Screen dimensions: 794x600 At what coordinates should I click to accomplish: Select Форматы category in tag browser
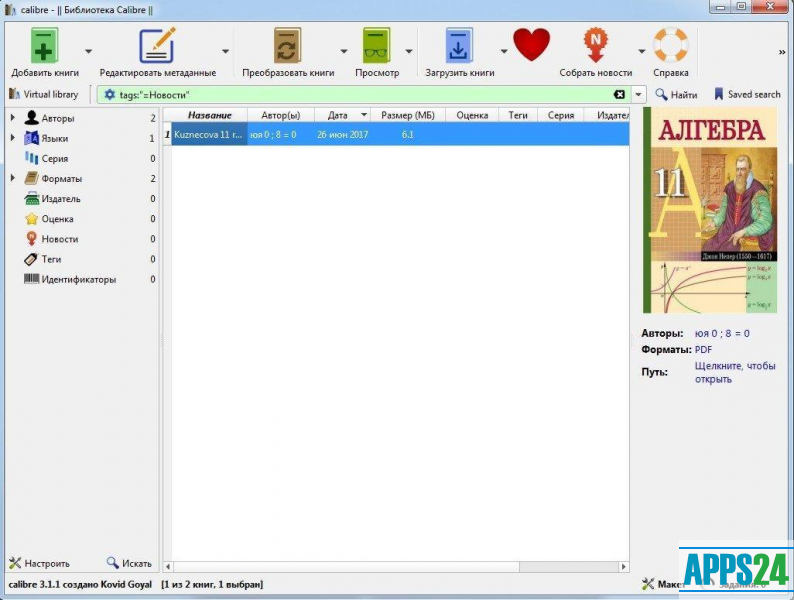(x=61, y=179)
